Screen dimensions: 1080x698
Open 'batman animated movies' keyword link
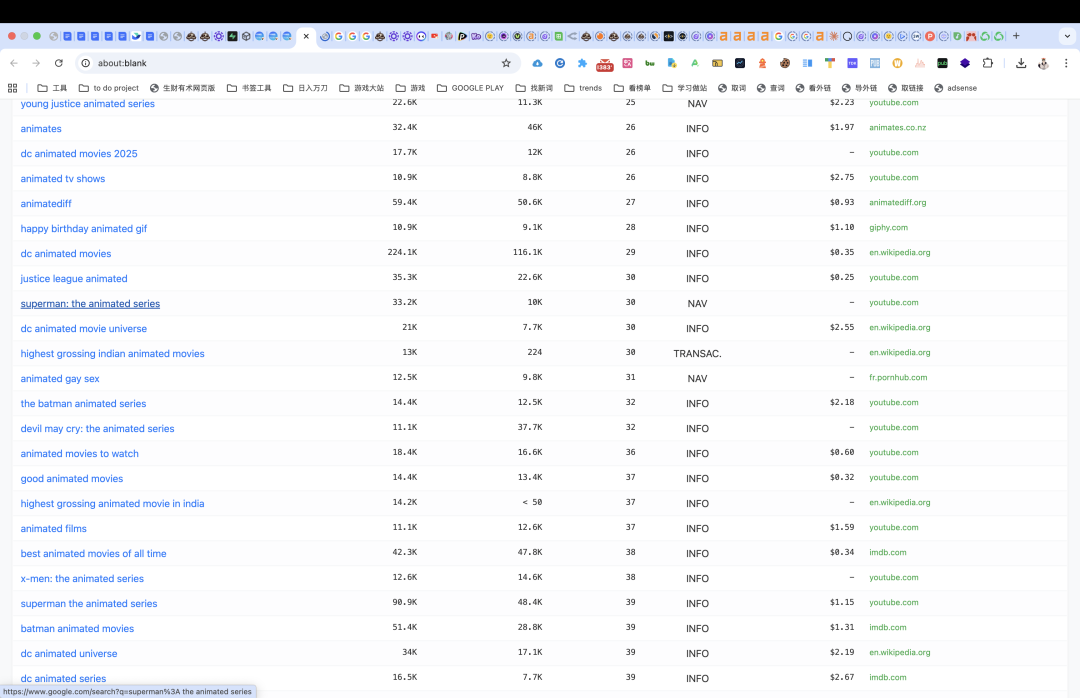(x=77, y=628)
